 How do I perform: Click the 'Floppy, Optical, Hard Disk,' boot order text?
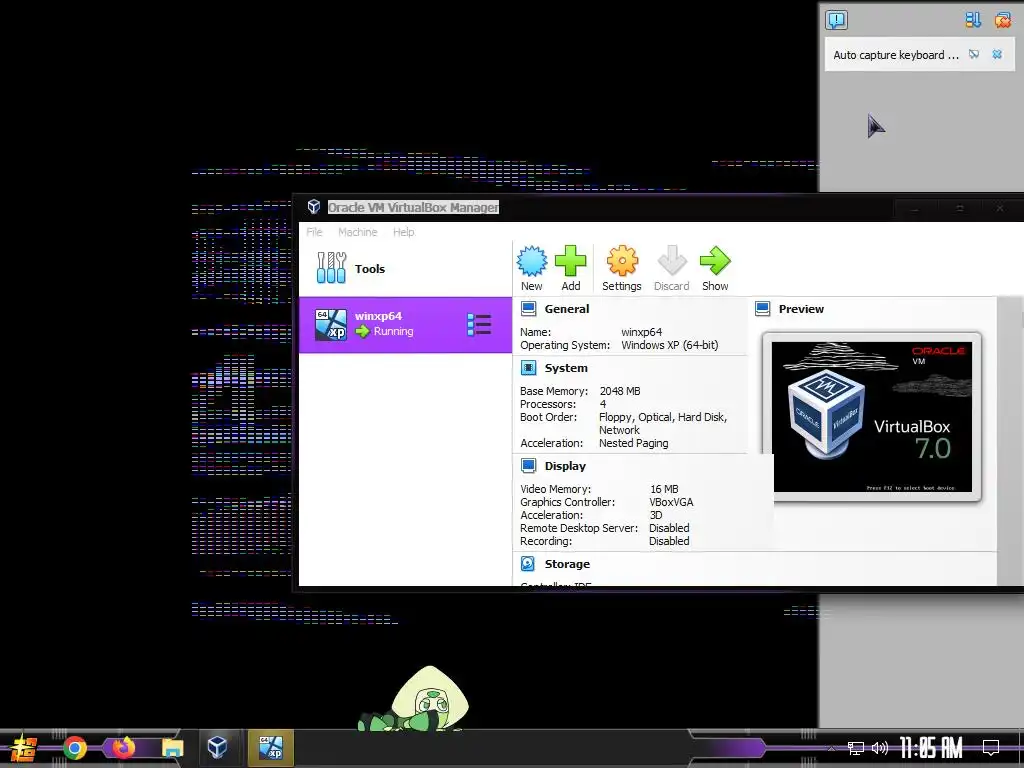tap(663, 417)
